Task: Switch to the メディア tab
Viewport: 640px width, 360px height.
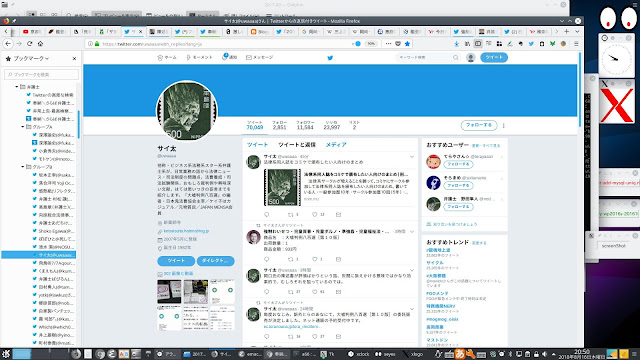Action: click(x=336, y=145)
